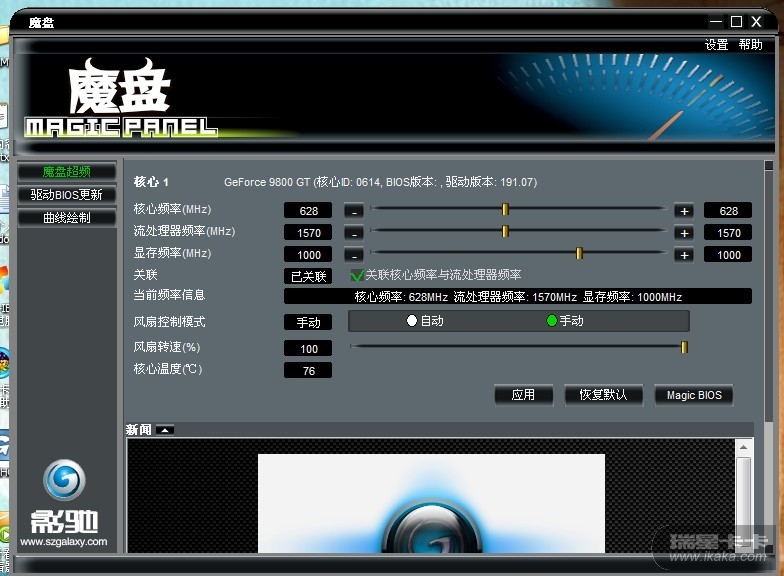784x576 pixels.
Task: Click the 应用 button
Action: point(524,395)
